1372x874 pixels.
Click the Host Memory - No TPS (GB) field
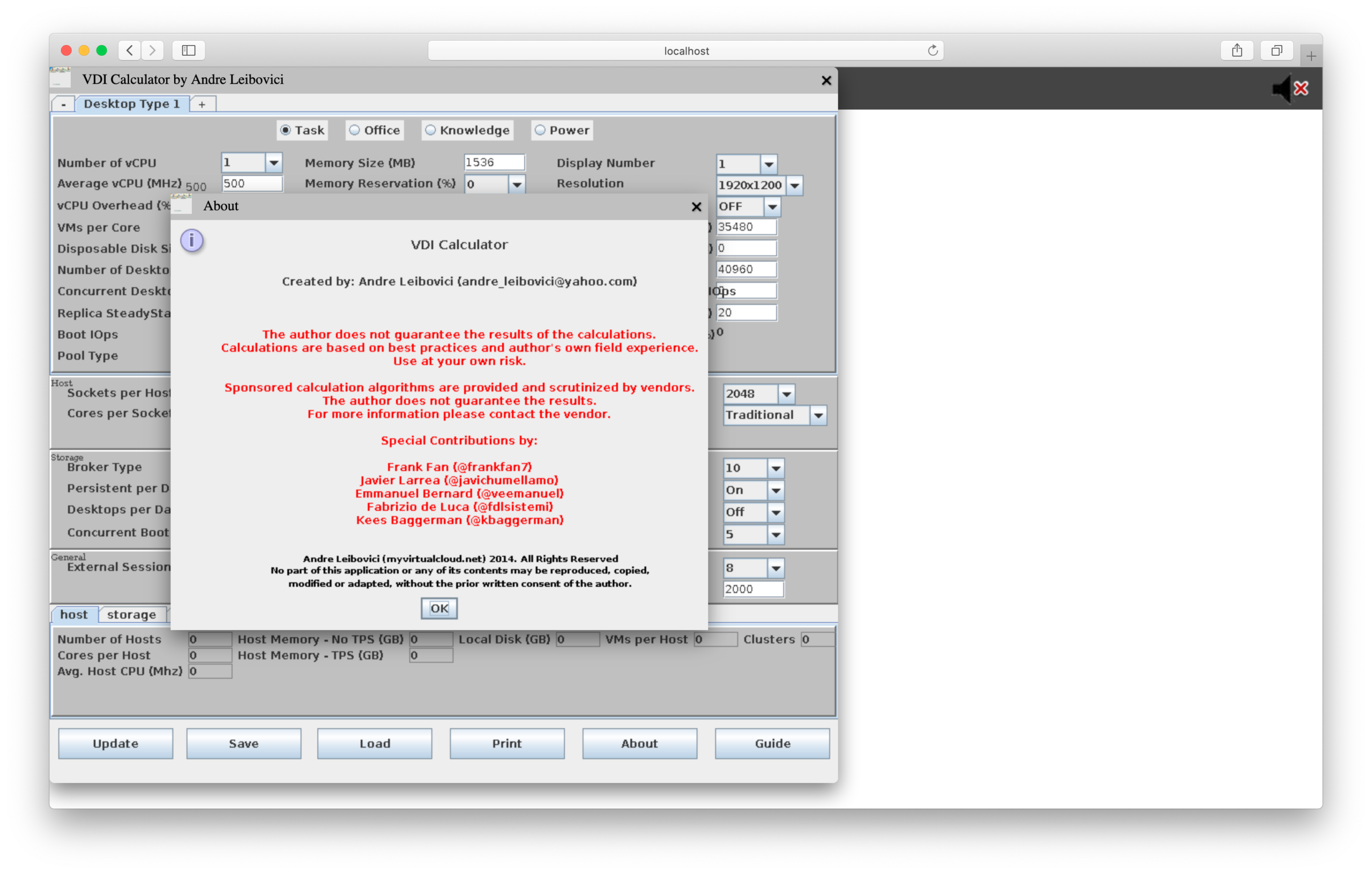pyautogui.click(x=431, y=639)
